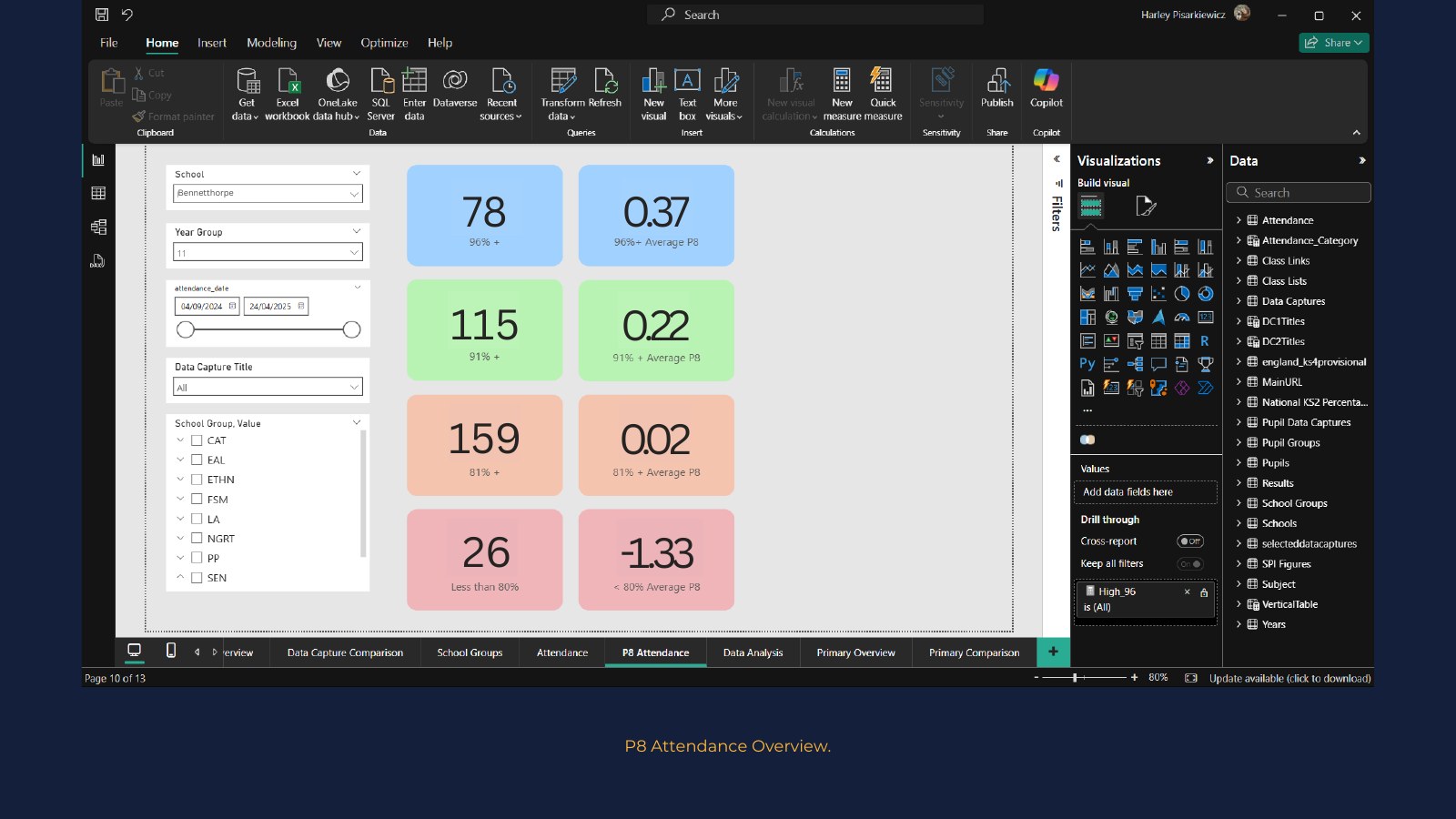Click the zoom level slider
This screenshot has height=819, width=1456.
(1084, 678)
